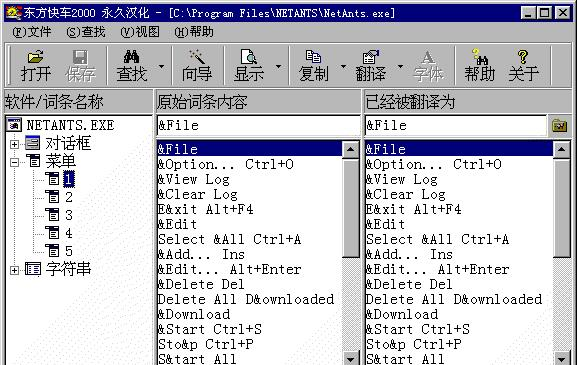The height and width of the screenshot is (365, 577).
Task: Open the 文件 (File) menu
Action: pyautogui.click(x=32, y=32)
